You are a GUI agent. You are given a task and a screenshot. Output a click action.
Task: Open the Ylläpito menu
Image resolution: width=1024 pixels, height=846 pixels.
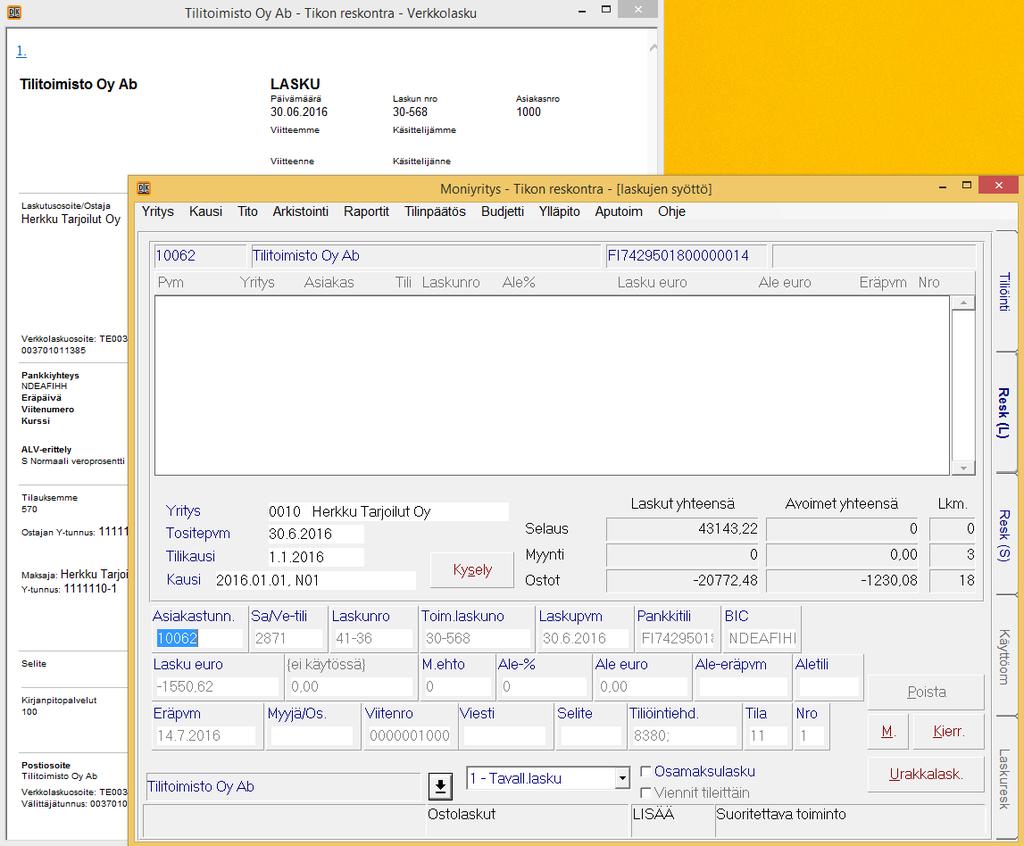(x=559, y=211)
